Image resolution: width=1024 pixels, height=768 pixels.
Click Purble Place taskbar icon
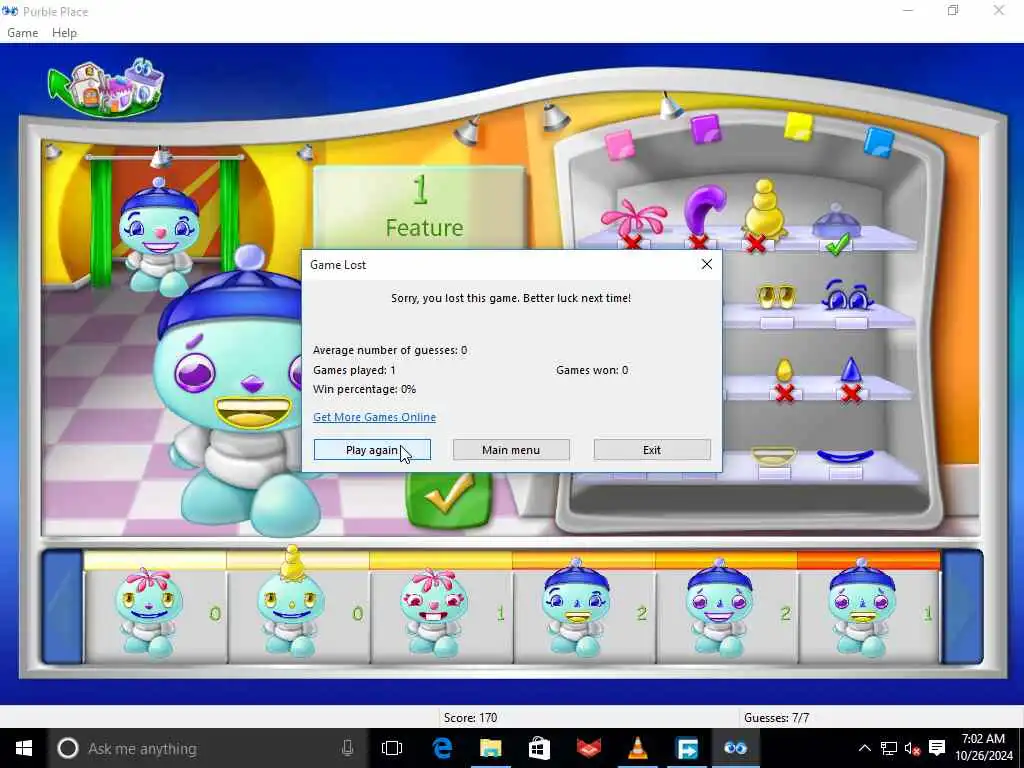tap(735, 748)
